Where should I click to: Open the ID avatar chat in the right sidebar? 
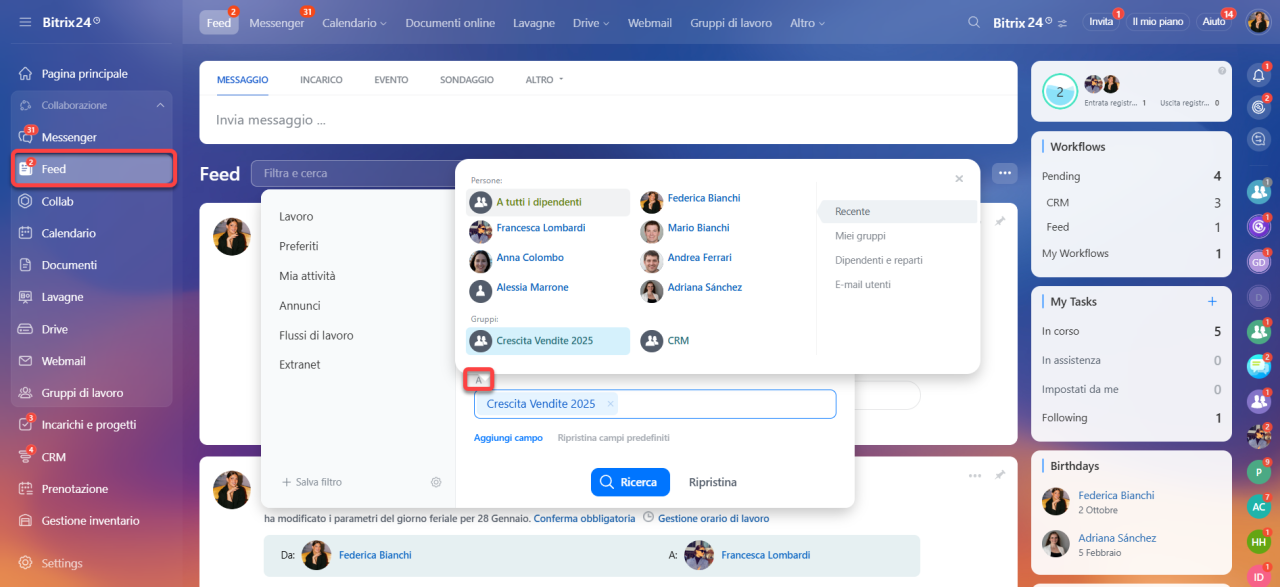(x=1259, y=577)
